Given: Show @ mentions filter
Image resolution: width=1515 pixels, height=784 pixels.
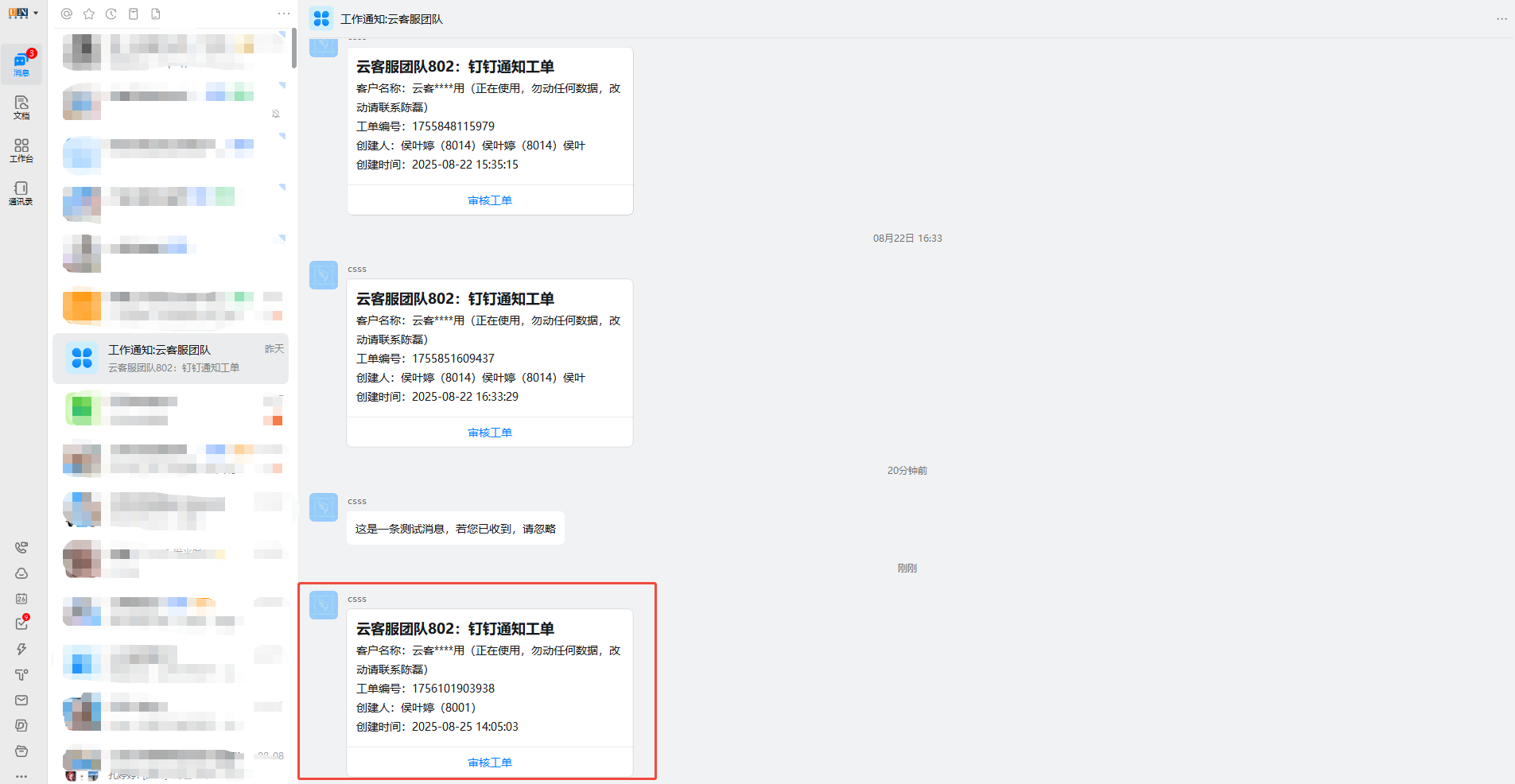Looking at the screenshot, I should [67, 14].
